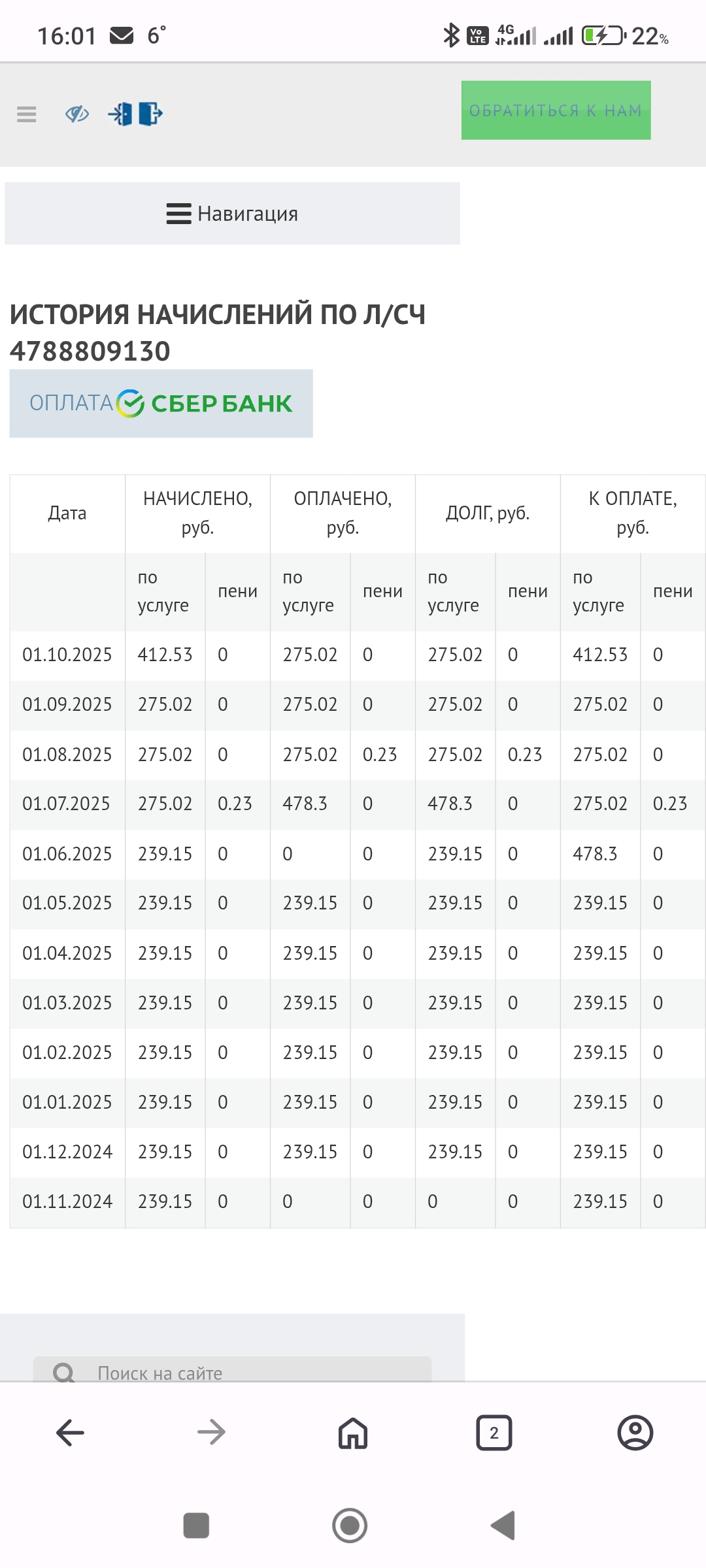Toggle the visually impaired eye icon
Image resolution: width=706 pixels, height=1568 pixels.
pyautogui.click(x=77, y=114)
